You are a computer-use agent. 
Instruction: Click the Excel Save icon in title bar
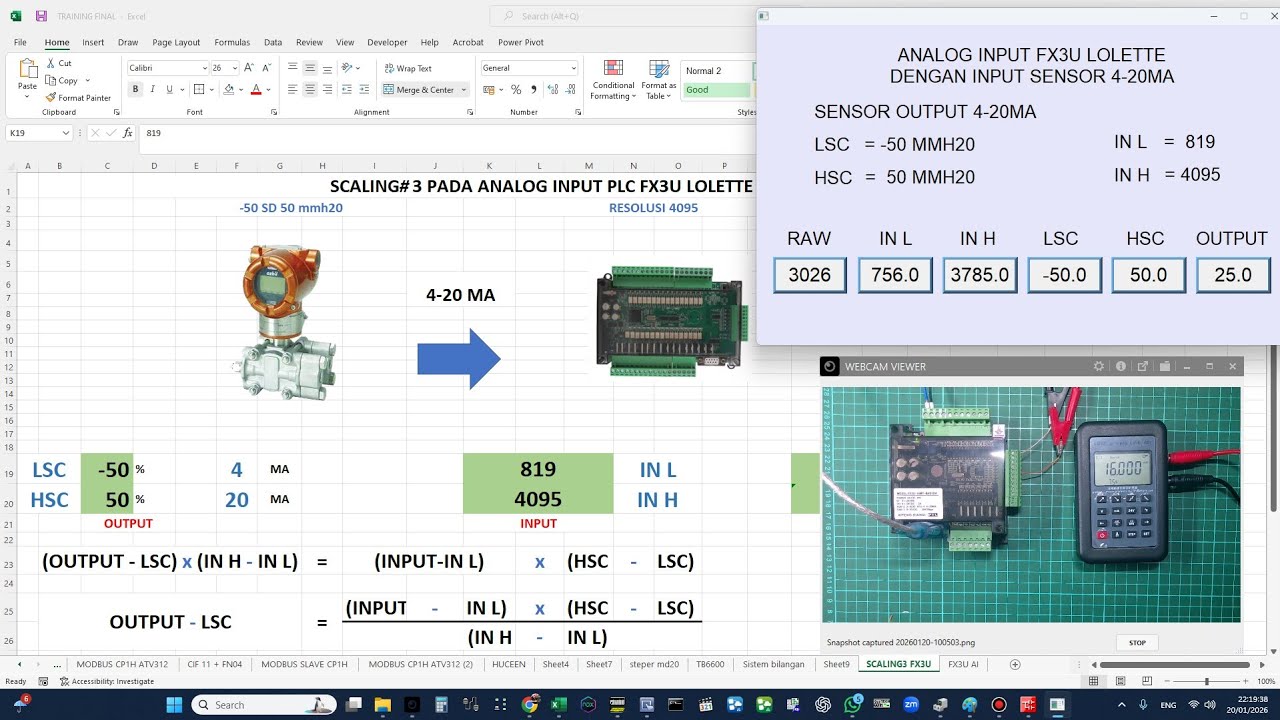[x=41, y=16]
